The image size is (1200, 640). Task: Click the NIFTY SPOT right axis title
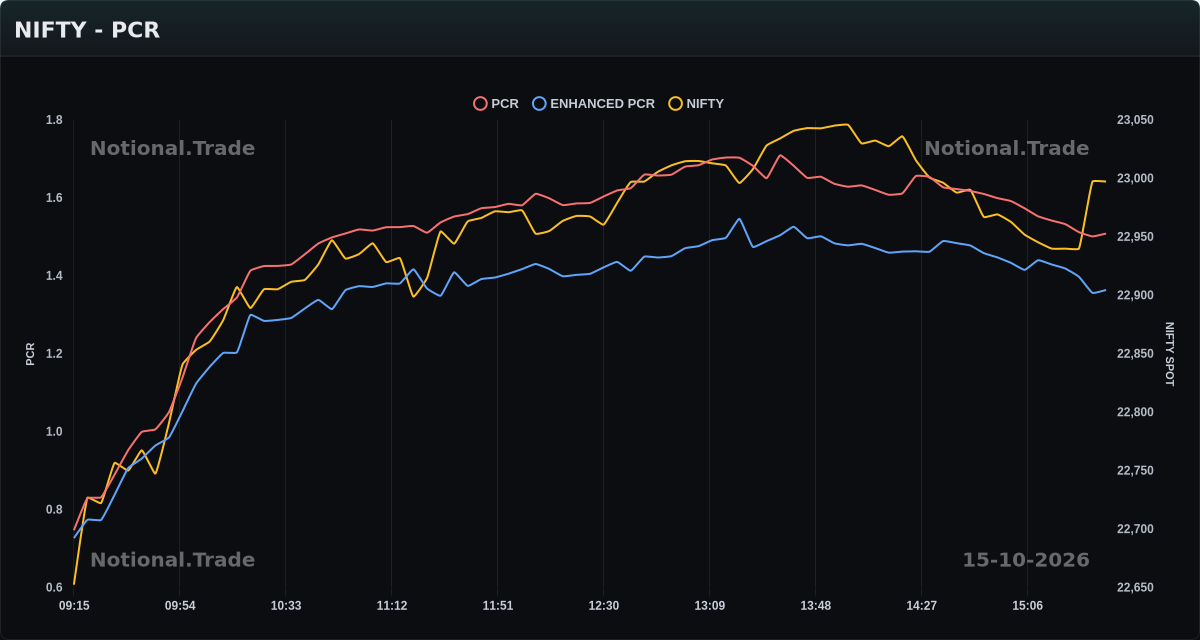[x=1169, y=354]
